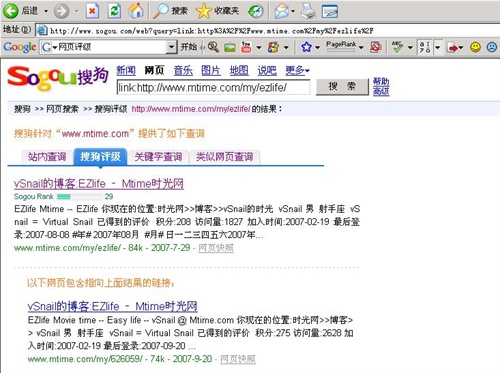Open gadget icon dropdown arrow on toolbar
Viewport: 500px width, 373px height.
point(286,48)
